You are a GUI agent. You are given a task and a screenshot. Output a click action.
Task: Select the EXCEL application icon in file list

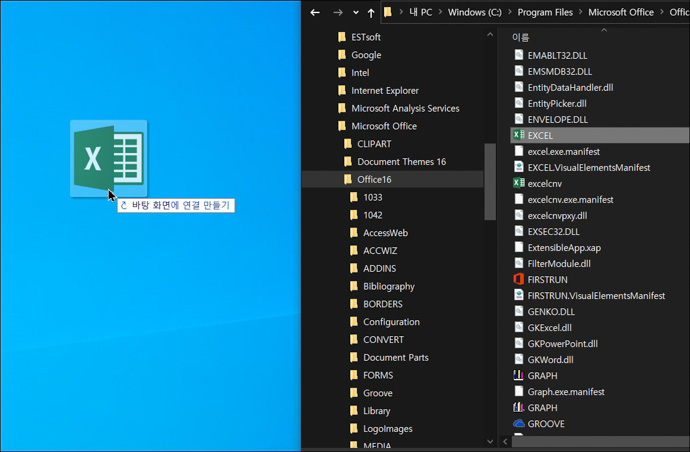tap(519, 135)
